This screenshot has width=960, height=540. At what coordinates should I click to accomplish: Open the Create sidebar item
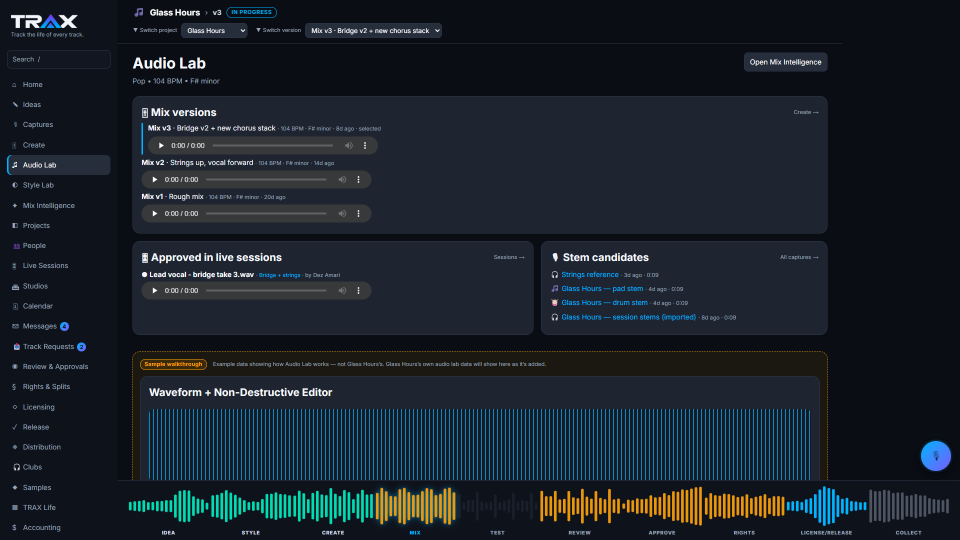click(x=59, y=145)
